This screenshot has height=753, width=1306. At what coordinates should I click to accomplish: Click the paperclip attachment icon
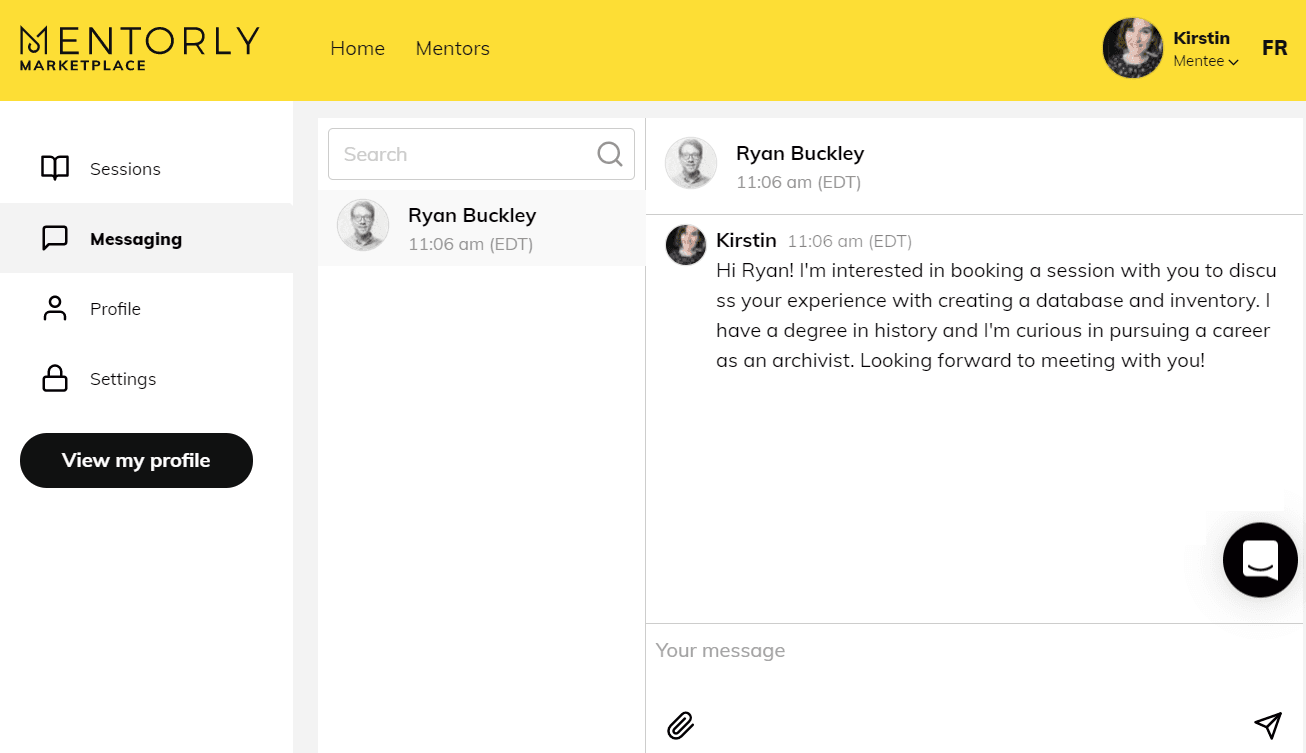pyautogui.click(x=680, y=725)
